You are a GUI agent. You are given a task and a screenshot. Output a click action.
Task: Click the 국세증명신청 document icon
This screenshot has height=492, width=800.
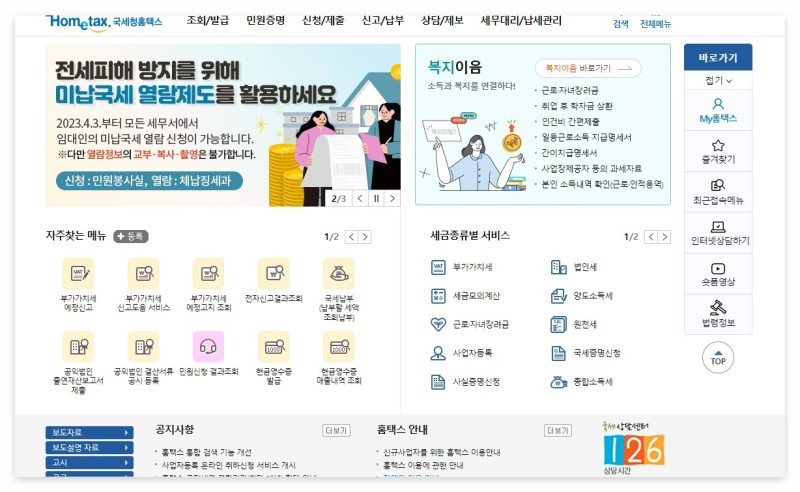pyautogui.click(x=559, y=353)
